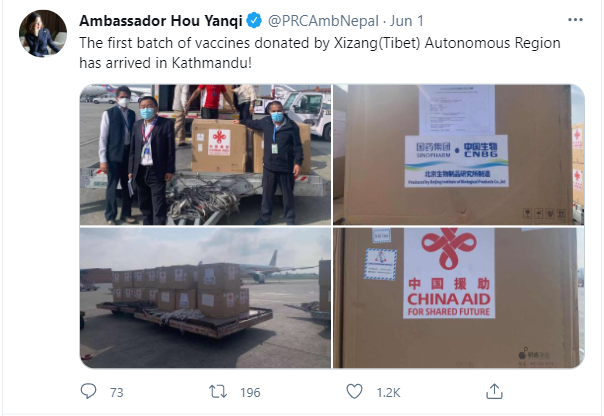The width and height of the screenshot is (604, 416).
Task: Open photo of cargo pallet near airplane
Action: point(205,298)
